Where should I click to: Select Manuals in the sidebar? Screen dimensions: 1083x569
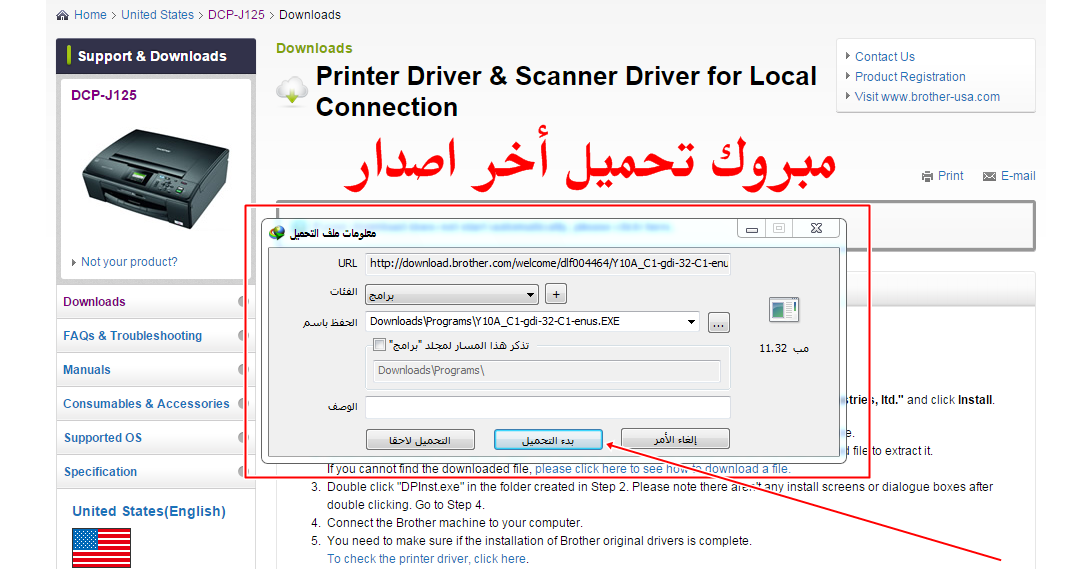[x=86, y=369]
